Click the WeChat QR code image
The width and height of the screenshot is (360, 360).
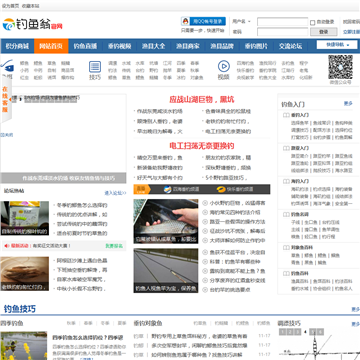click(x=340, y=67)
